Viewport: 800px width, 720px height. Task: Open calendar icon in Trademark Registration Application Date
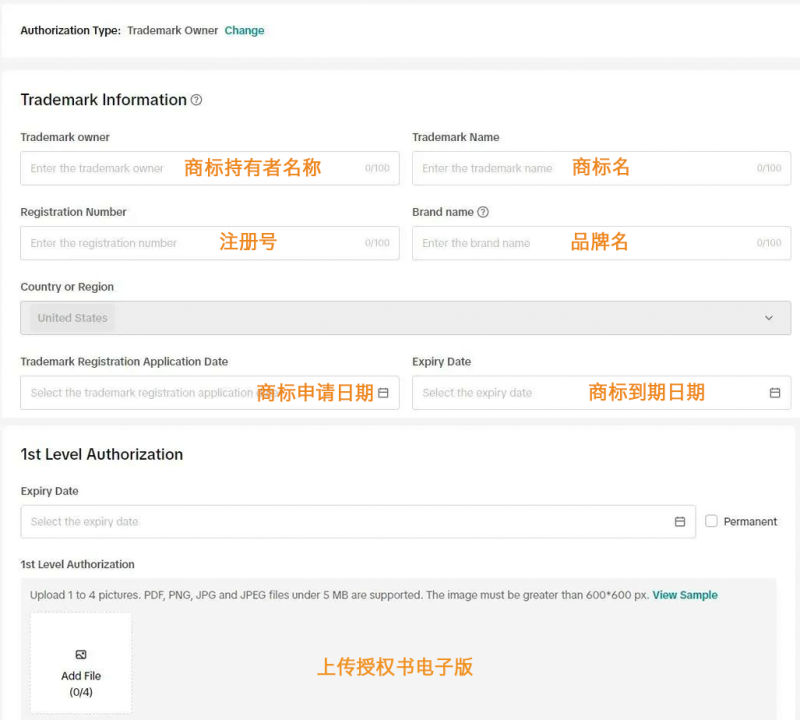point(383,393)
